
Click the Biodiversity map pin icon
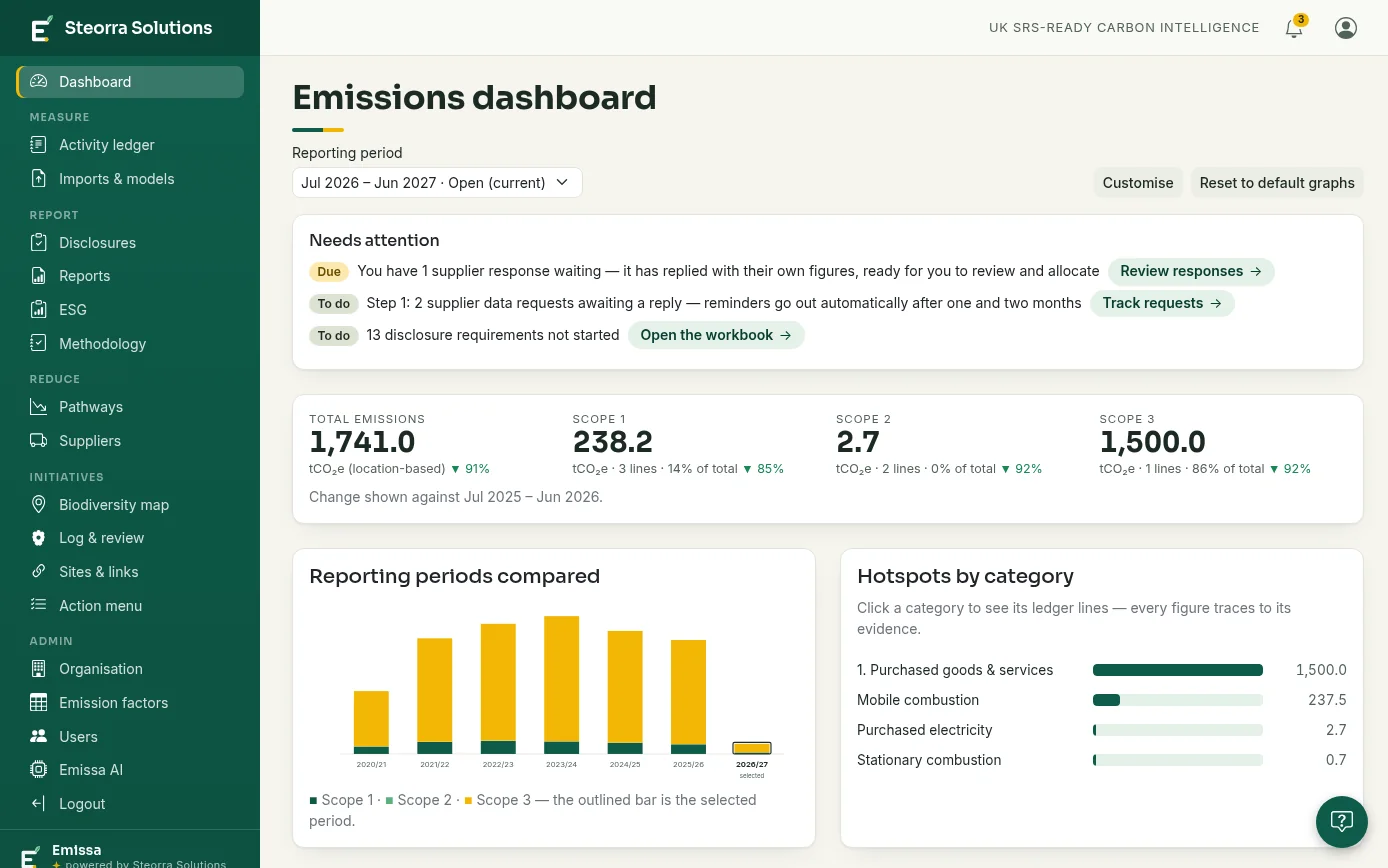pyautogui.click(x=39, y=505)
